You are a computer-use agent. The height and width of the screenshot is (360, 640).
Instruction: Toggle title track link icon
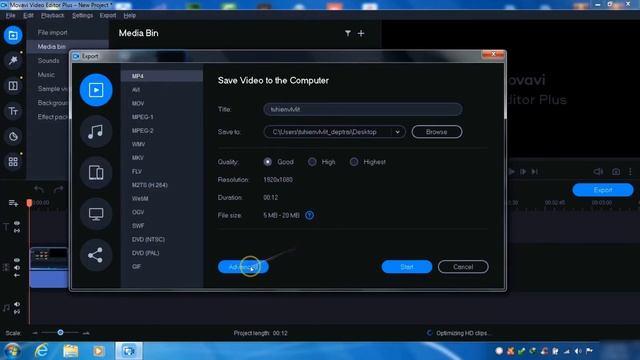pos(17,231)
